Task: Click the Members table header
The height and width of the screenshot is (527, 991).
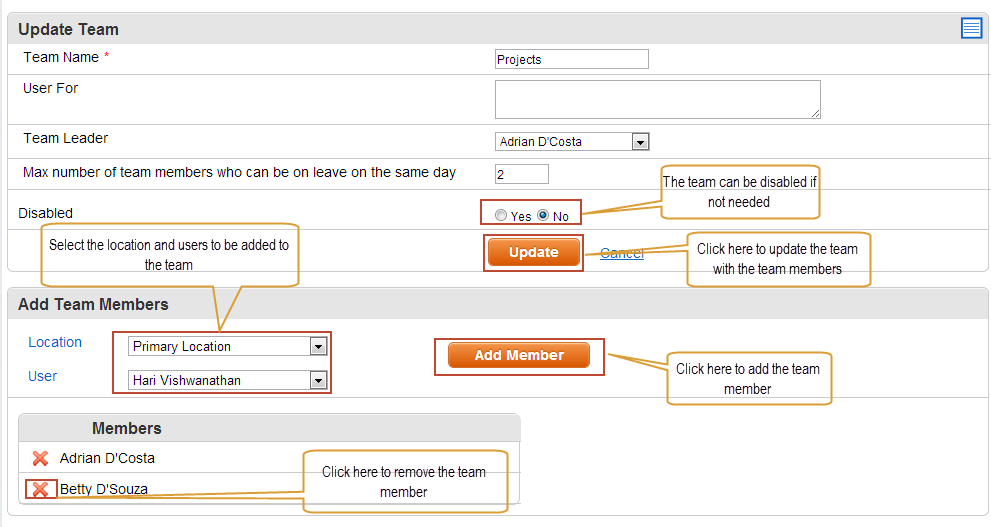Action: (269, 428)
